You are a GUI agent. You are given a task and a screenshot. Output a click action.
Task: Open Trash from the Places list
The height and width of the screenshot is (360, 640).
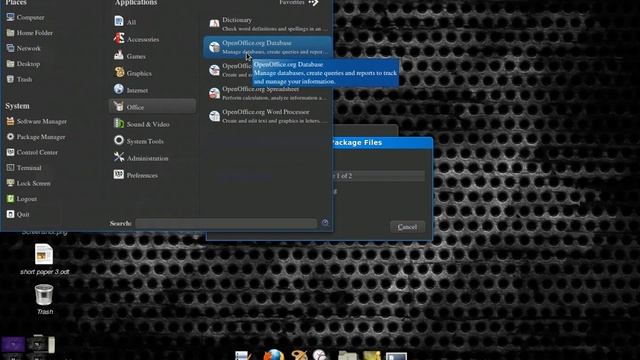point(19,79)
